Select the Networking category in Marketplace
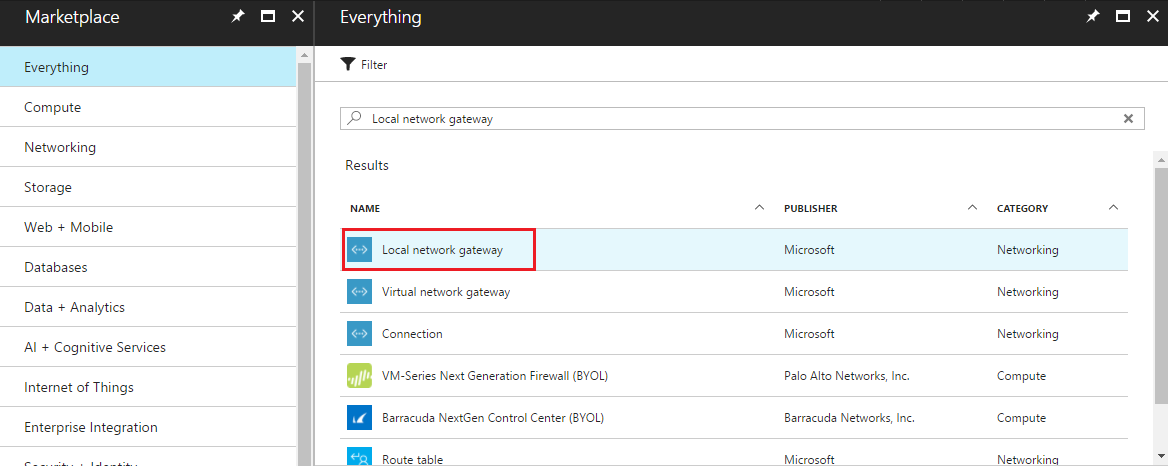This screenshot has height=466, width=1168. [x=60, y=147]
